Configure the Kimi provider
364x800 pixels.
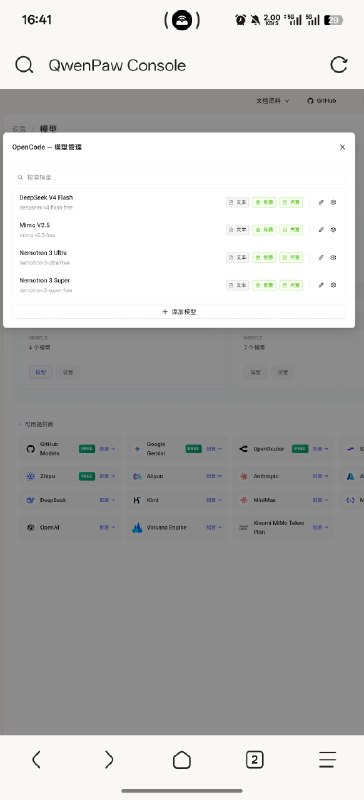coord(214,500)
